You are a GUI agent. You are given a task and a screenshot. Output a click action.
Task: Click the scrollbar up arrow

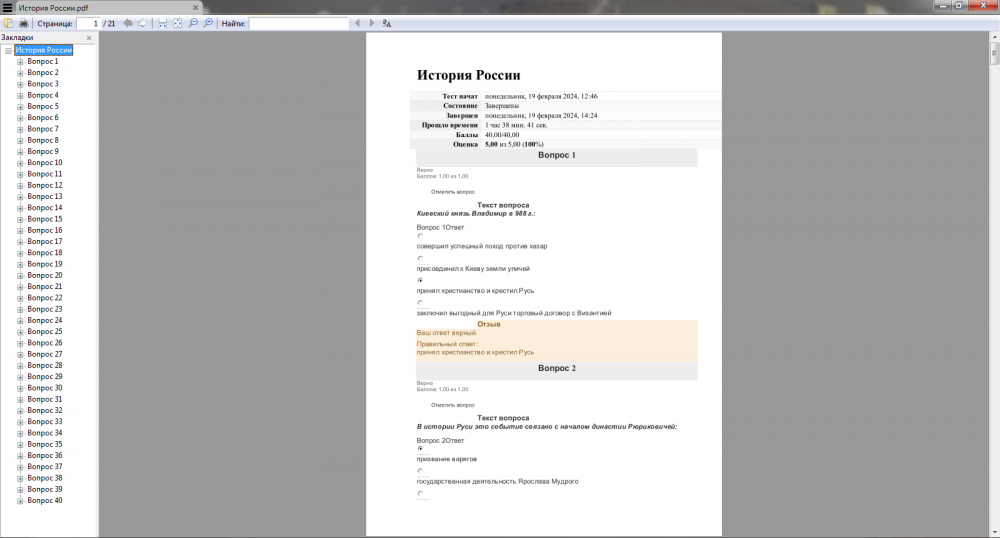994,37
